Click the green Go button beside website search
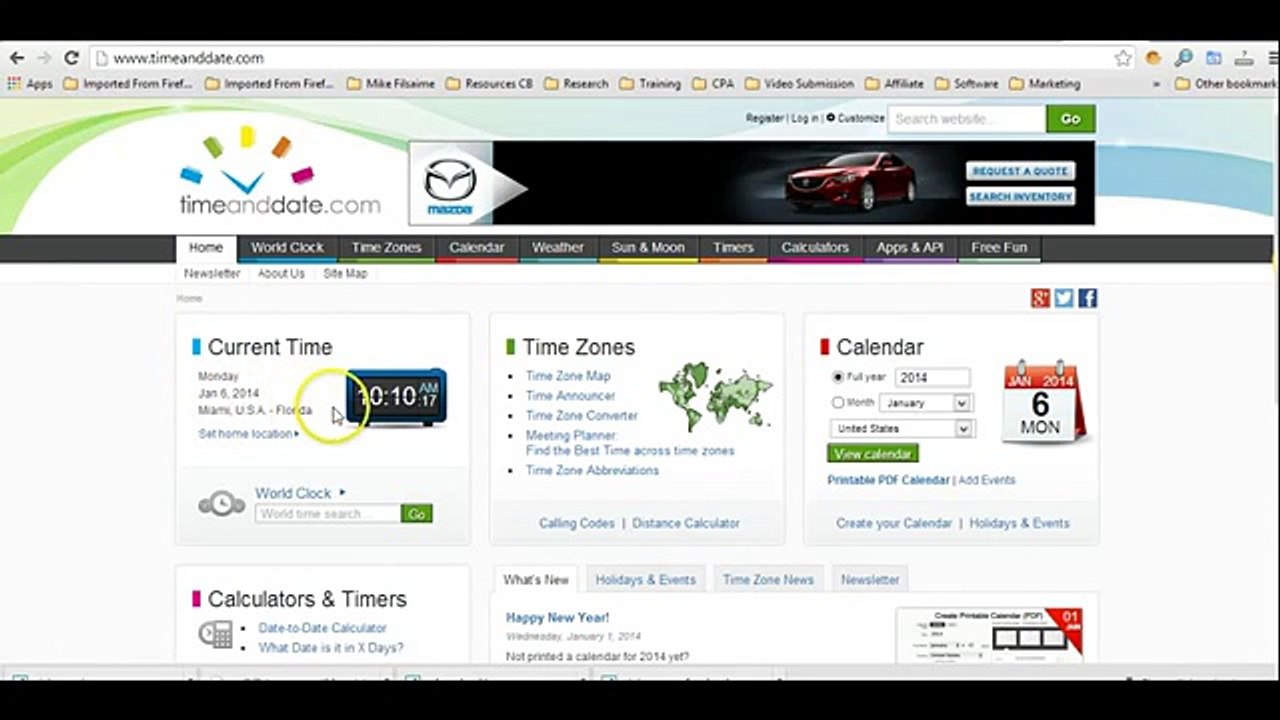Viewport: 1280px width, 720px height. tap(1071, 118)
